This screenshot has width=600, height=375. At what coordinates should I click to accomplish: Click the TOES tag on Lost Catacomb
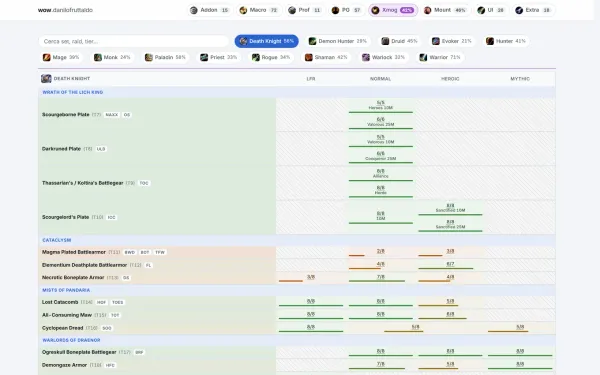pos(118,302)
